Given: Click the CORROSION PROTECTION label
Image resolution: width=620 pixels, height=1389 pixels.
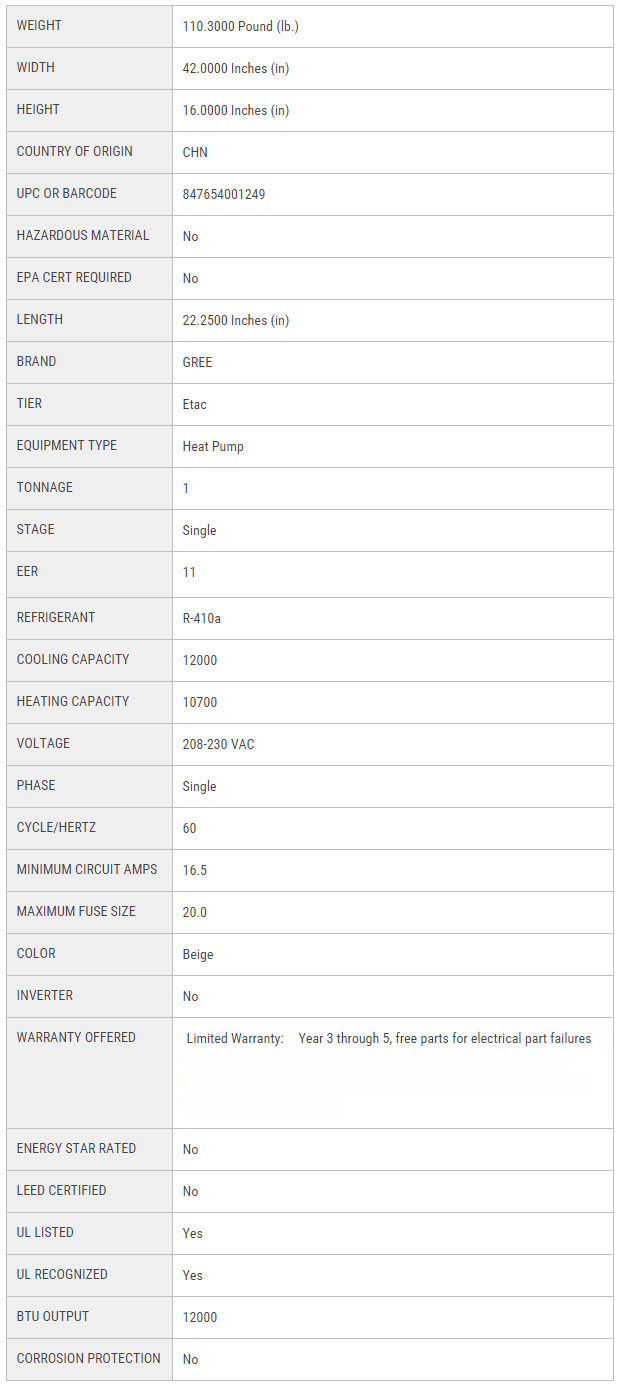Looking at the screenshot, I should 88,1359.
